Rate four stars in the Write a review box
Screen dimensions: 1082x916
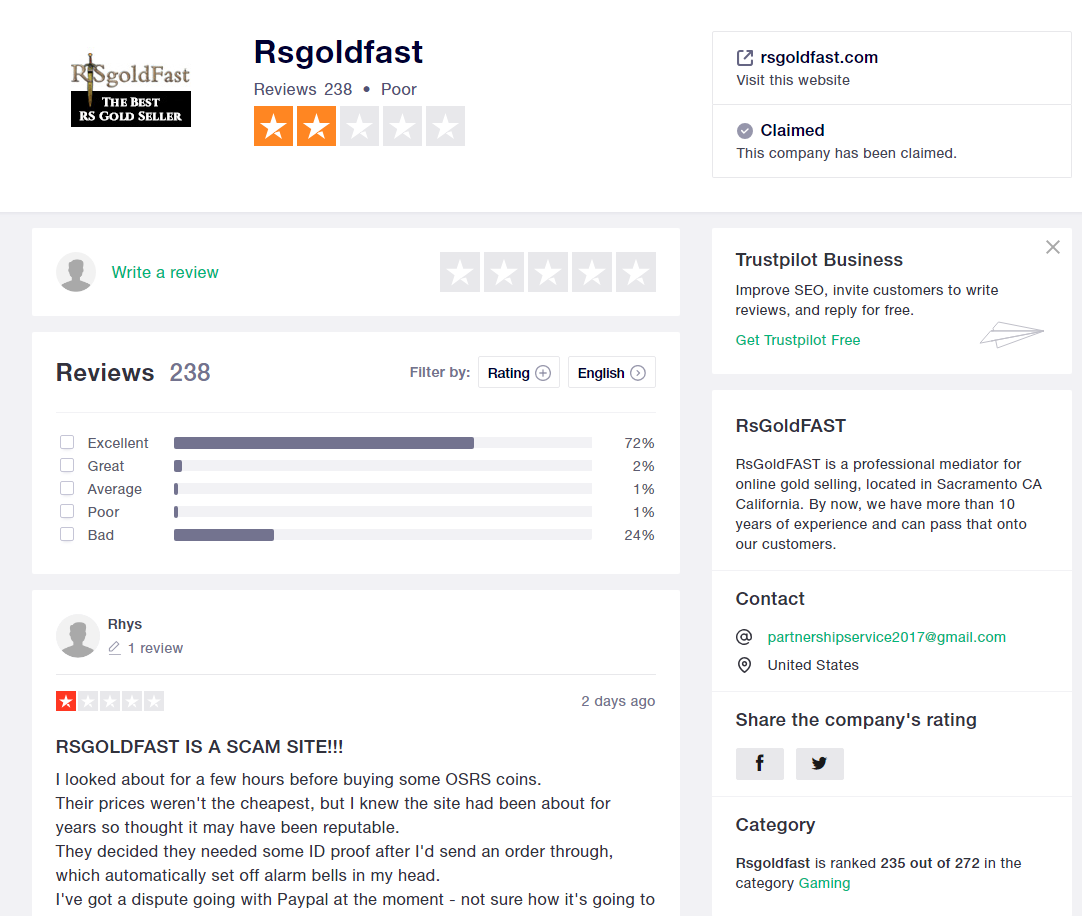tap(592, 272)
